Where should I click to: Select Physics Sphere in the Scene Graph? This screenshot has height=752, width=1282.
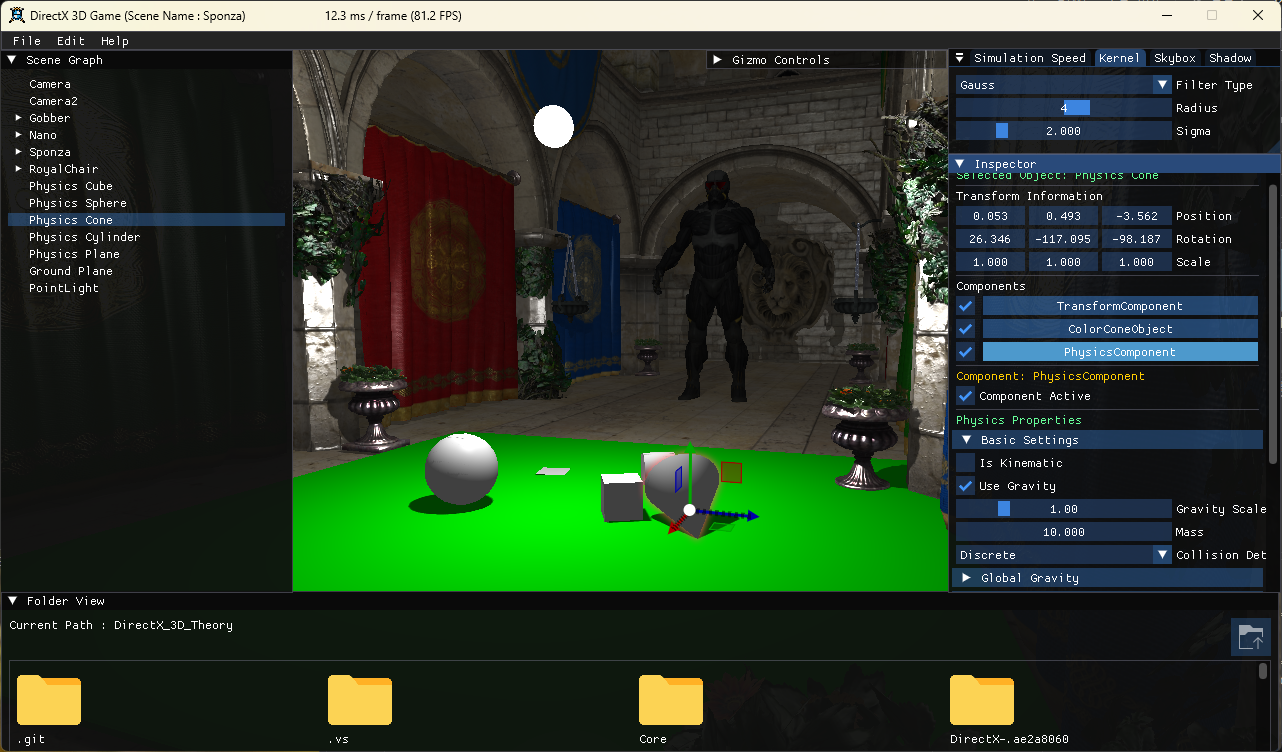77,202
